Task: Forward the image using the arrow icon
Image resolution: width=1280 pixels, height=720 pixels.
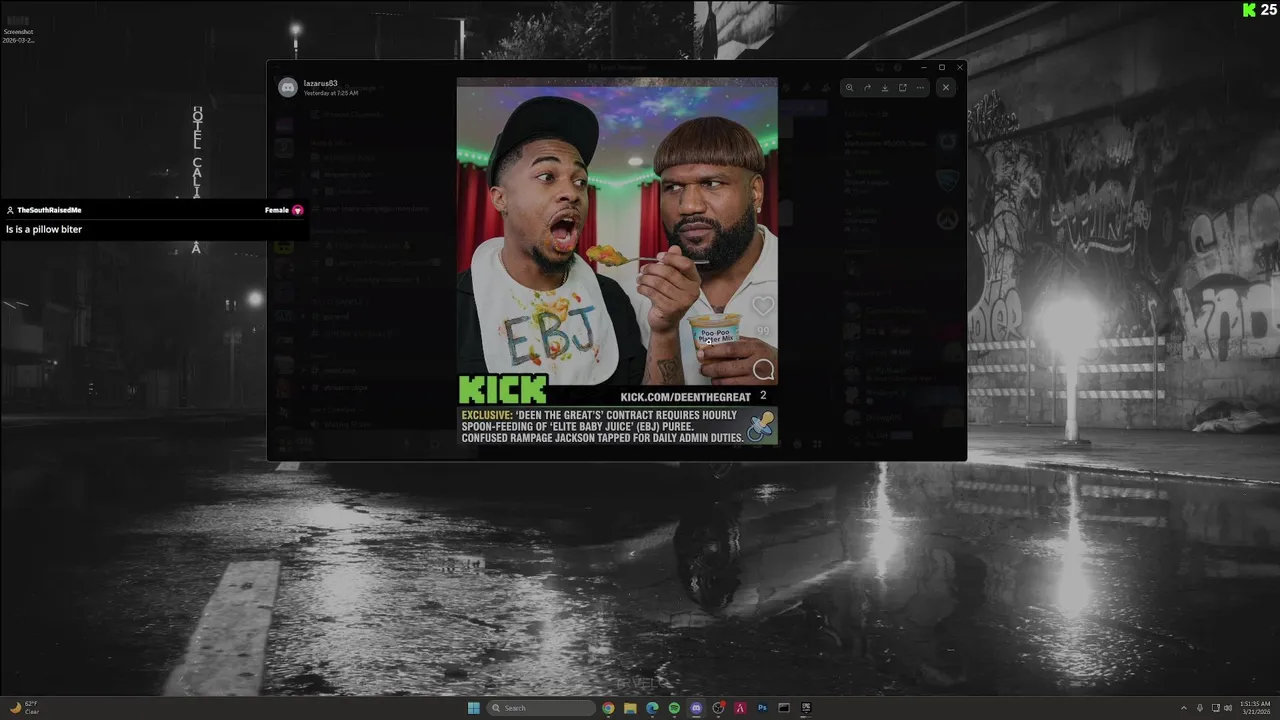Action: point(867,87)
